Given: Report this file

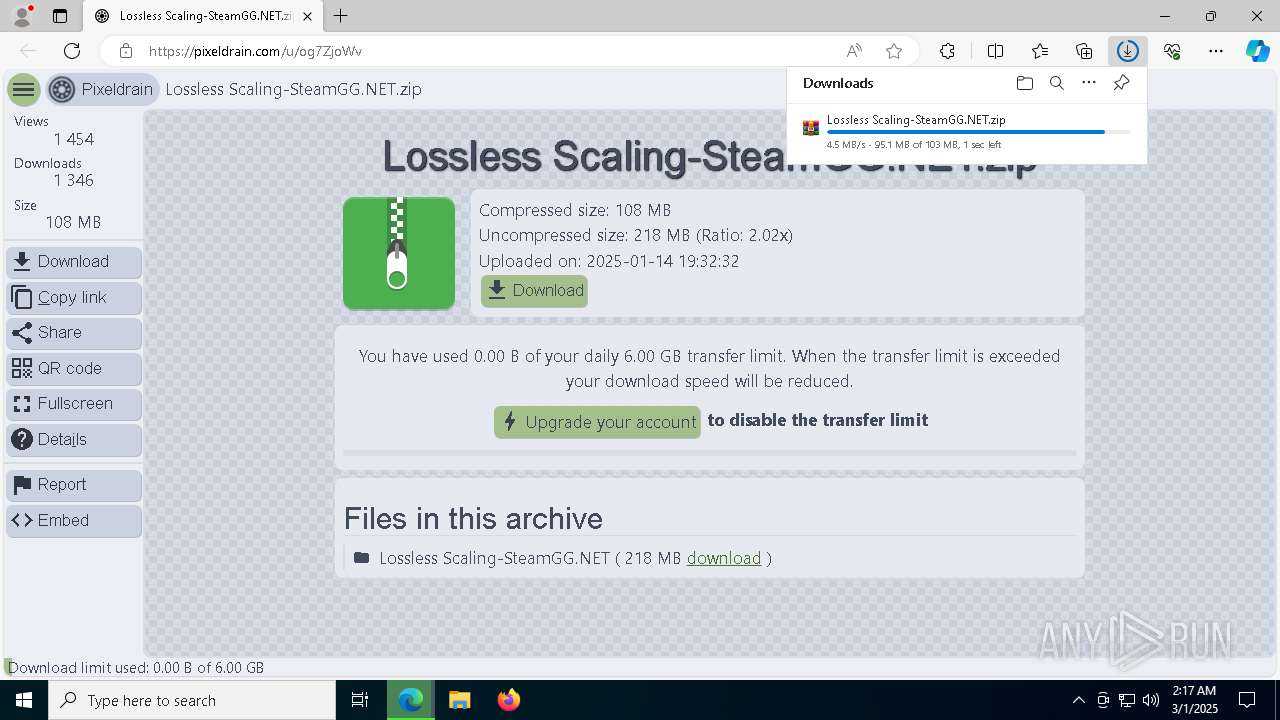Looking at the screenshot, I should (74, 485).
